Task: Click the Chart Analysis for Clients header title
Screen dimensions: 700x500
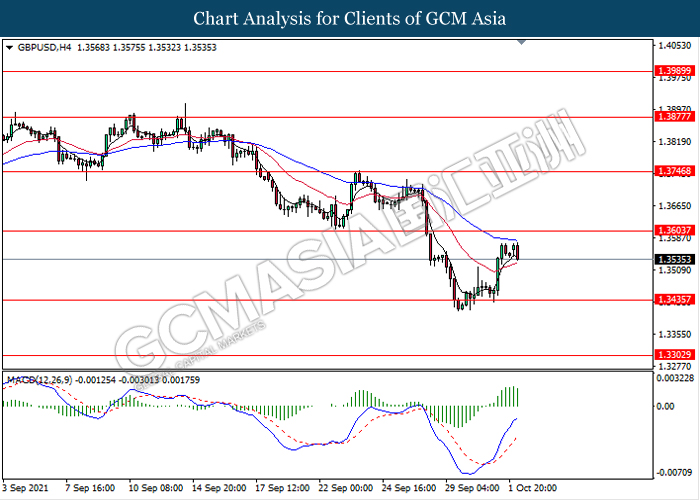Action: tap(350, 18)
